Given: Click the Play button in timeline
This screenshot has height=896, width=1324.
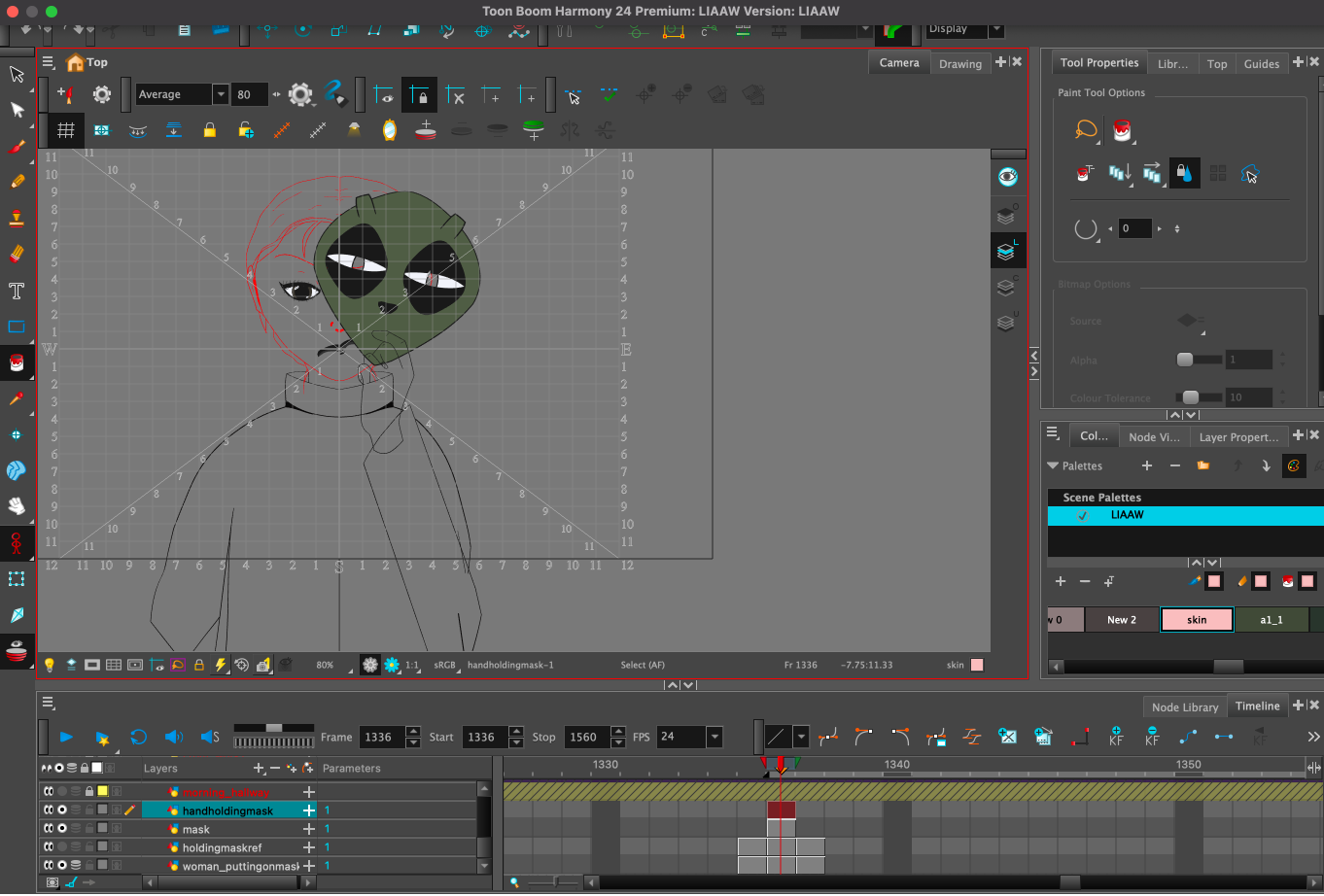Looking at the screenshot, I should (66, 737).
